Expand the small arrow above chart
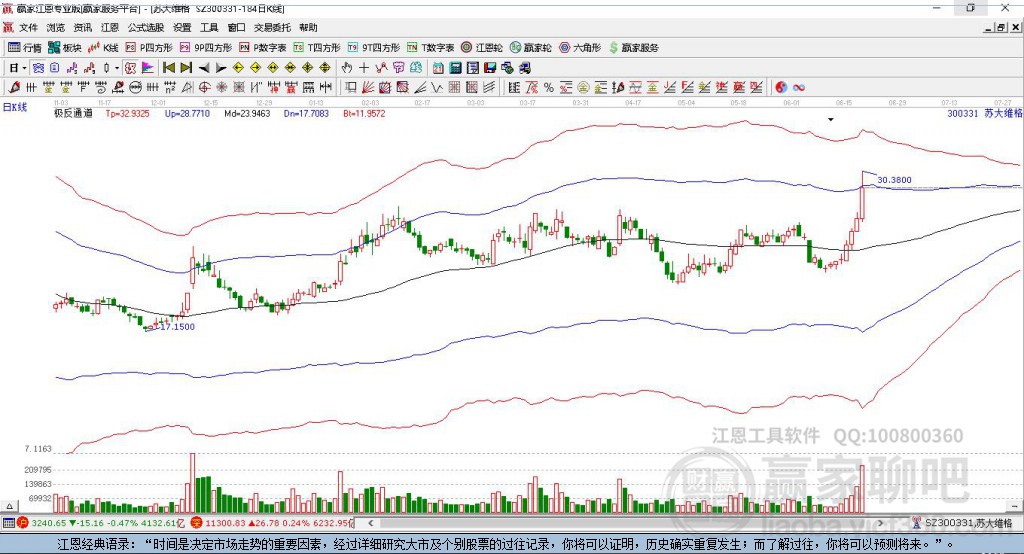The width and height of the screenshot is (1024, 554). click(x=831, y=120)
